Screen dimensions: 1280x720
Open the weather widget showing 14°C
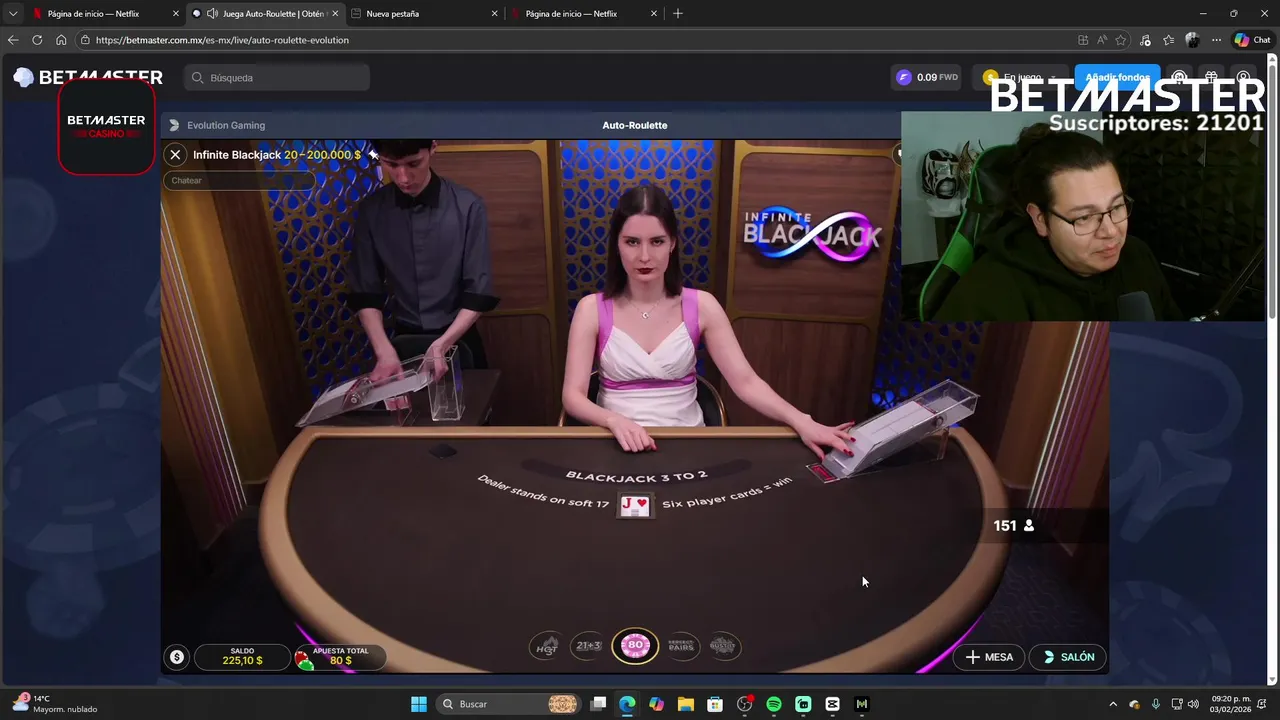tap(55, 704)
